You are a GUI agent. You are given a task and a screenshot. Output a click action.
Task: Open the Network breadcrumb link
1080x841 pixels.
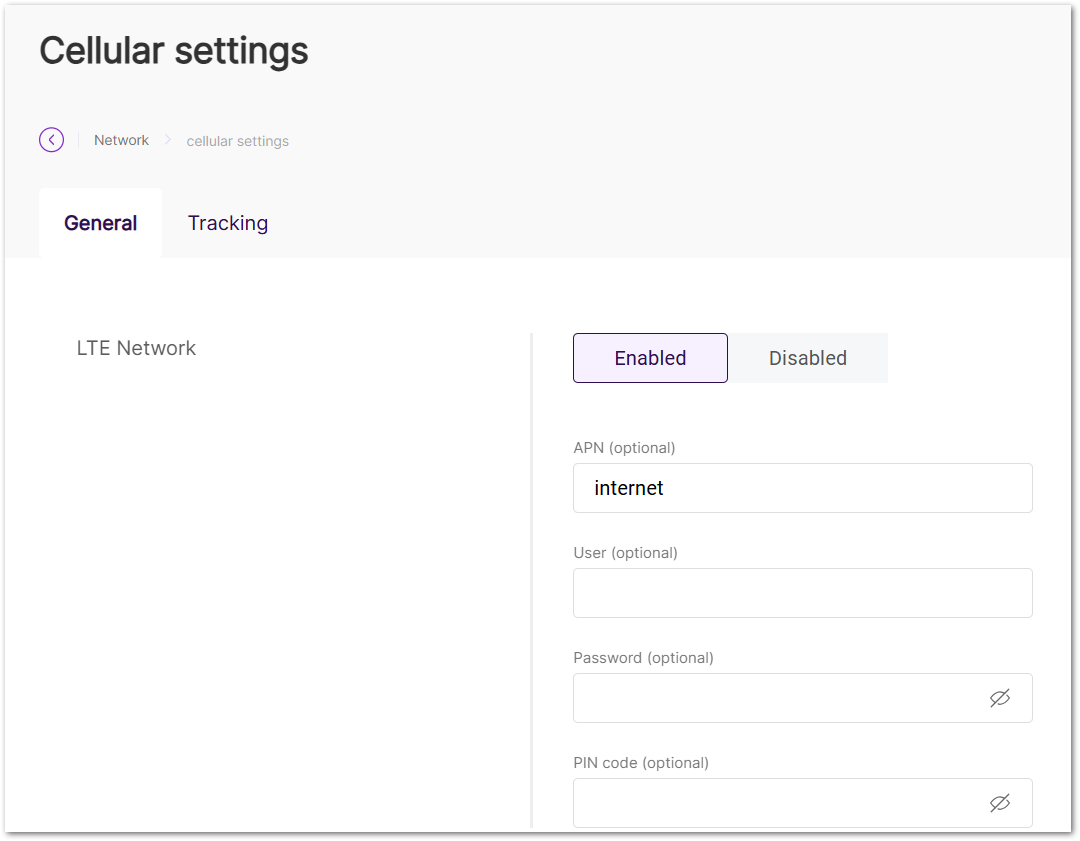pos(121,140)
